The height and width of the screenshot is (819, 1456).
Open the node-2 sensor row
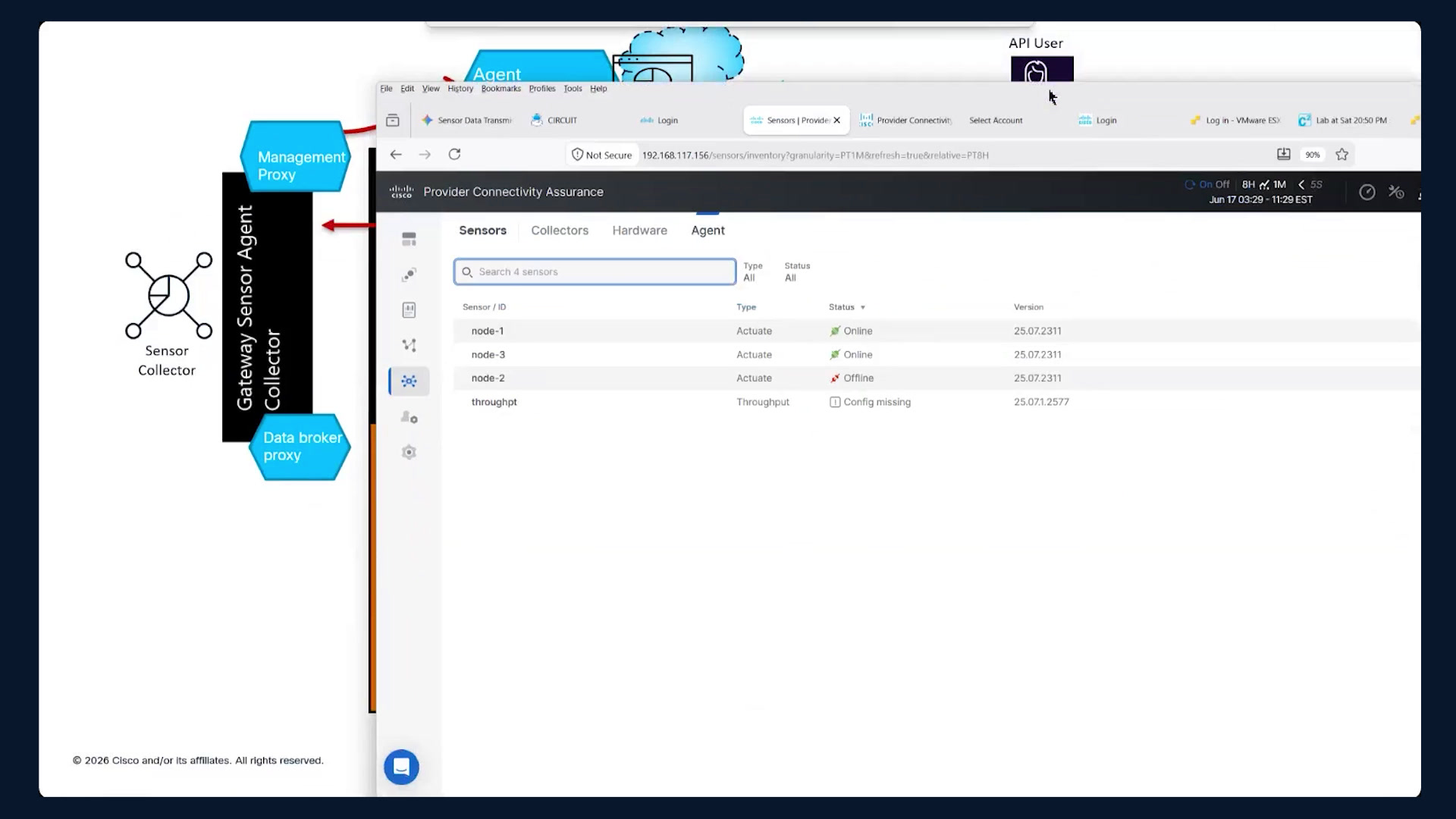point(937,378)
